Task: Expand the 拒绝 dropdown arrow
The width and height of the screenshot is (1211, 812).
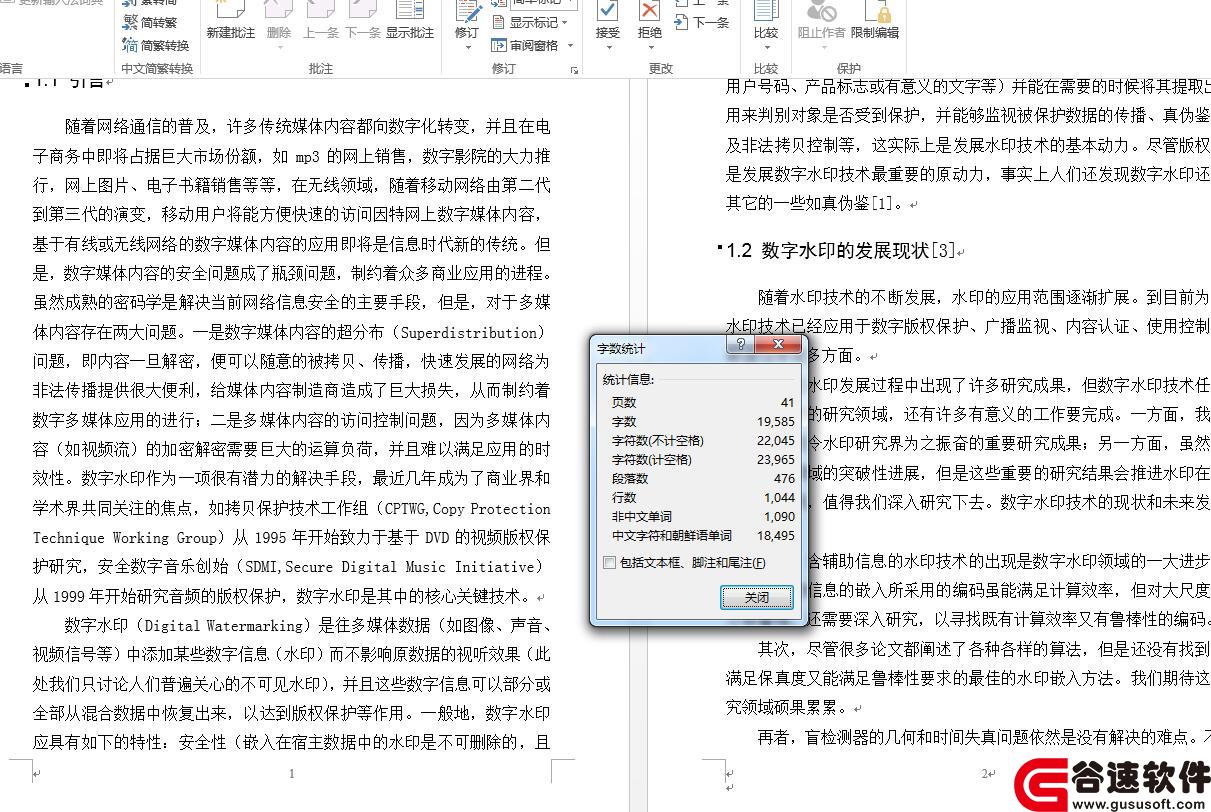Action: (x=650, y=46)
